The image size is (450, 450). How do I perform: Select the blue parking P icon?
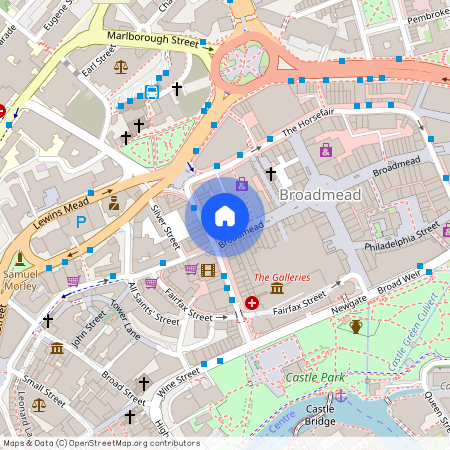81,222
